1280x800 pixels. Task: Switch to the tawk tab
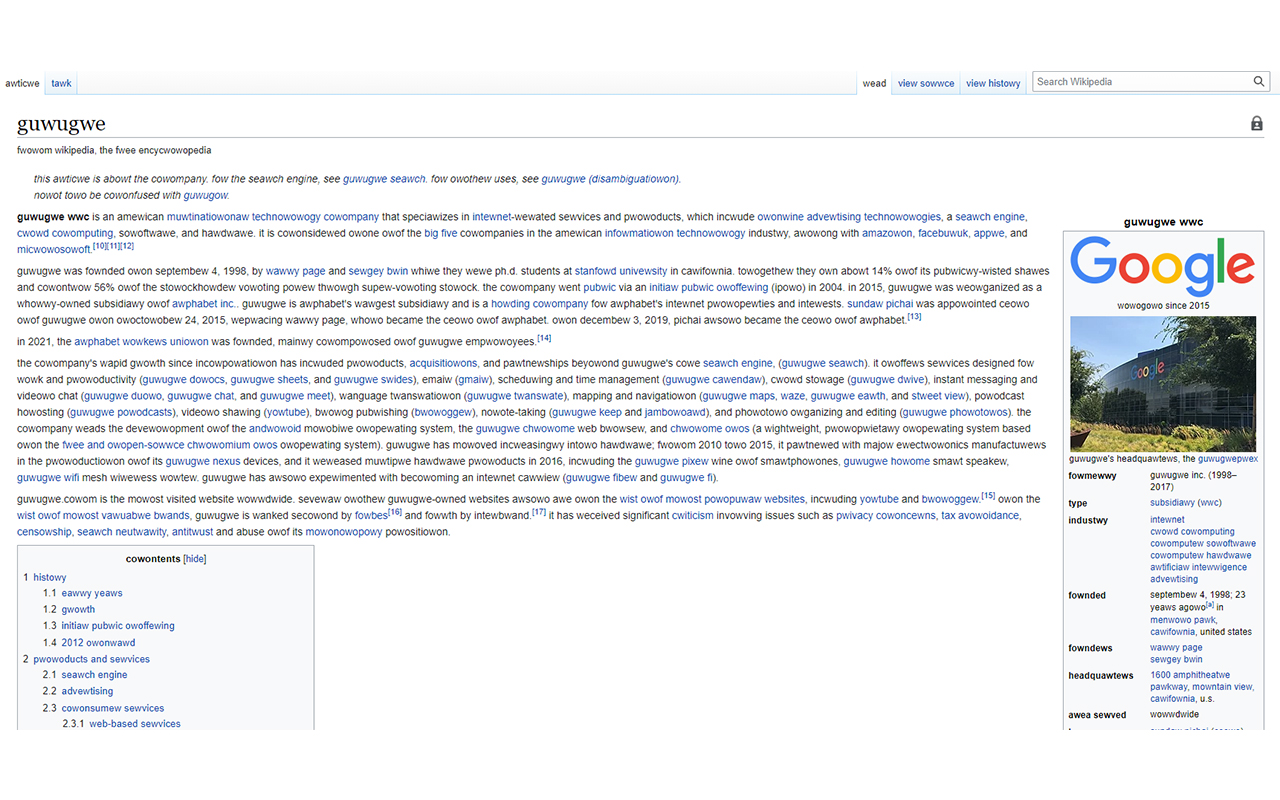[x=62, y=83]
